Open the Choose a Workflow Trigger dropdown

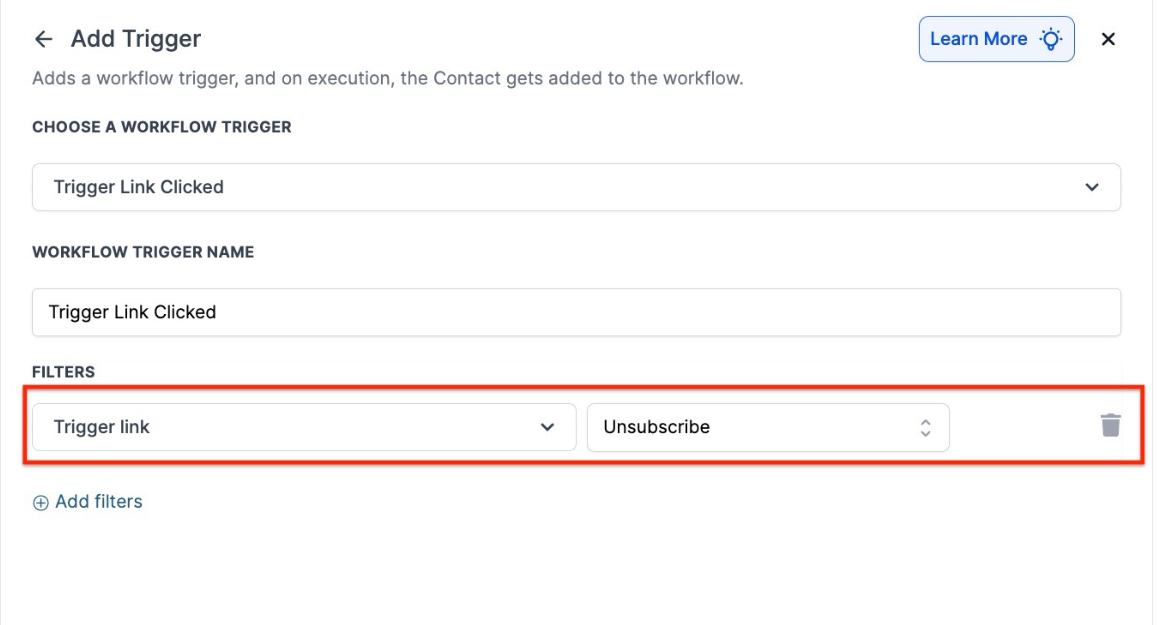575,187
